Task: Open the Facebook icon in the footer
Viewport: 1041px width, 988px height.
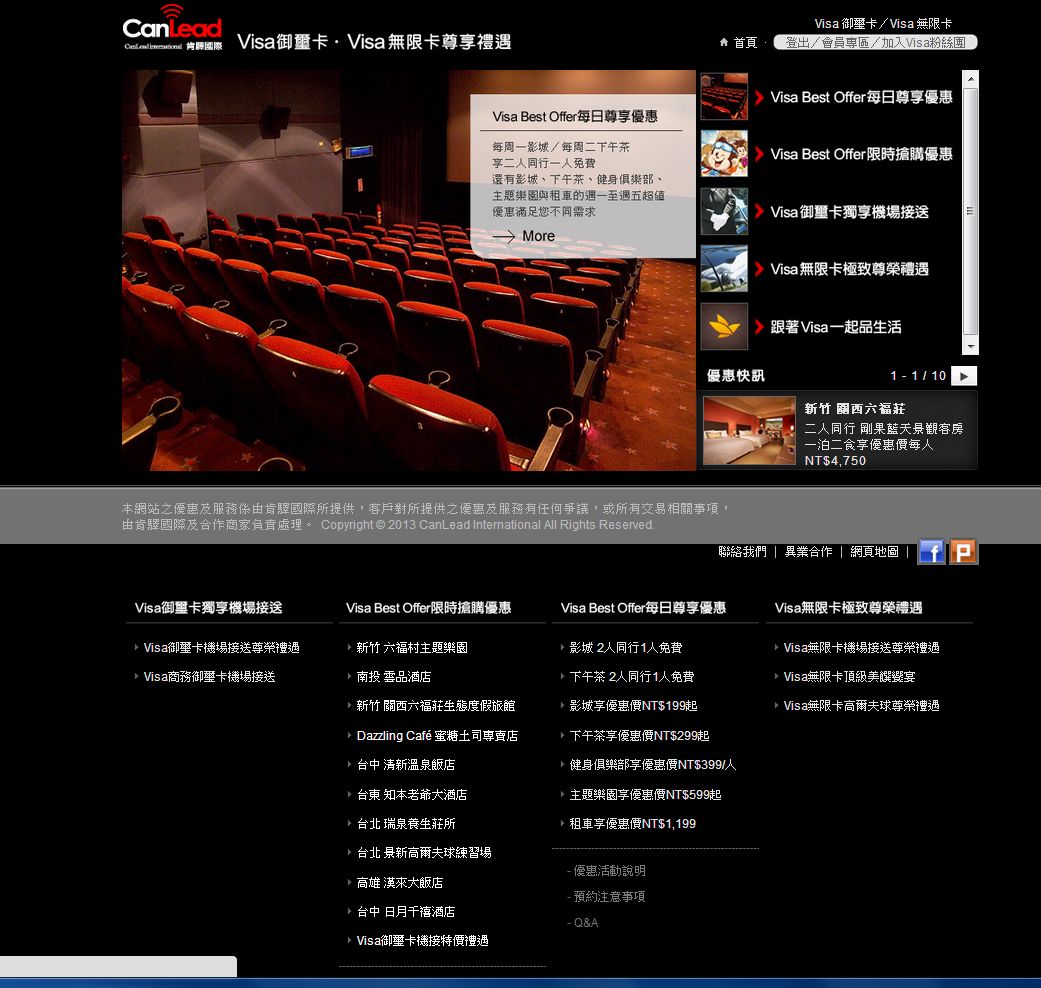Action: point(931,552)
